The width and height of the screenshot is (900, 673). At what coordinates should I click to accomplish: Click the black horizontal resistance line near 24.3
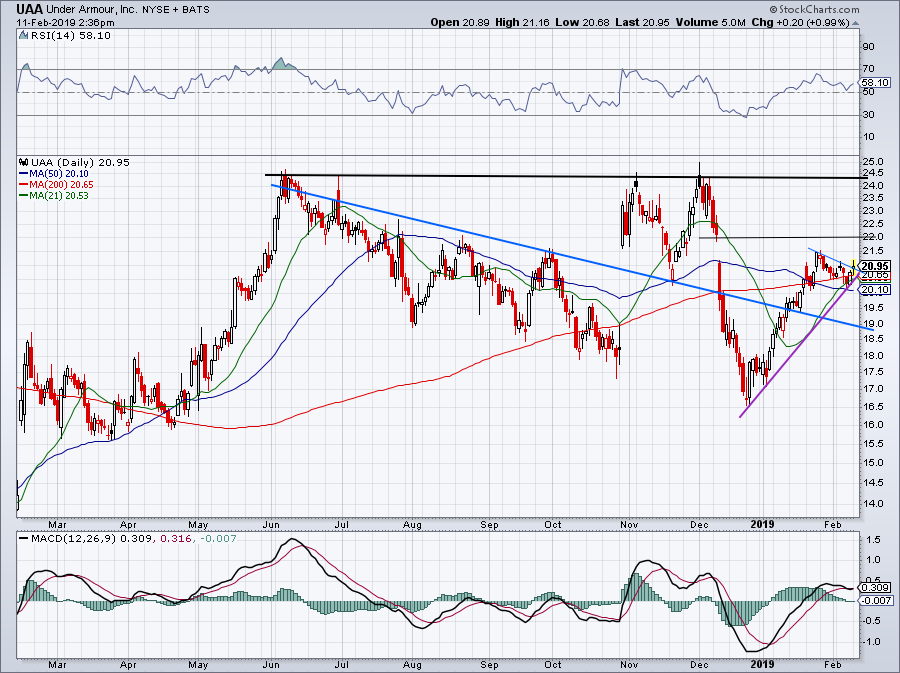(565, 177)
